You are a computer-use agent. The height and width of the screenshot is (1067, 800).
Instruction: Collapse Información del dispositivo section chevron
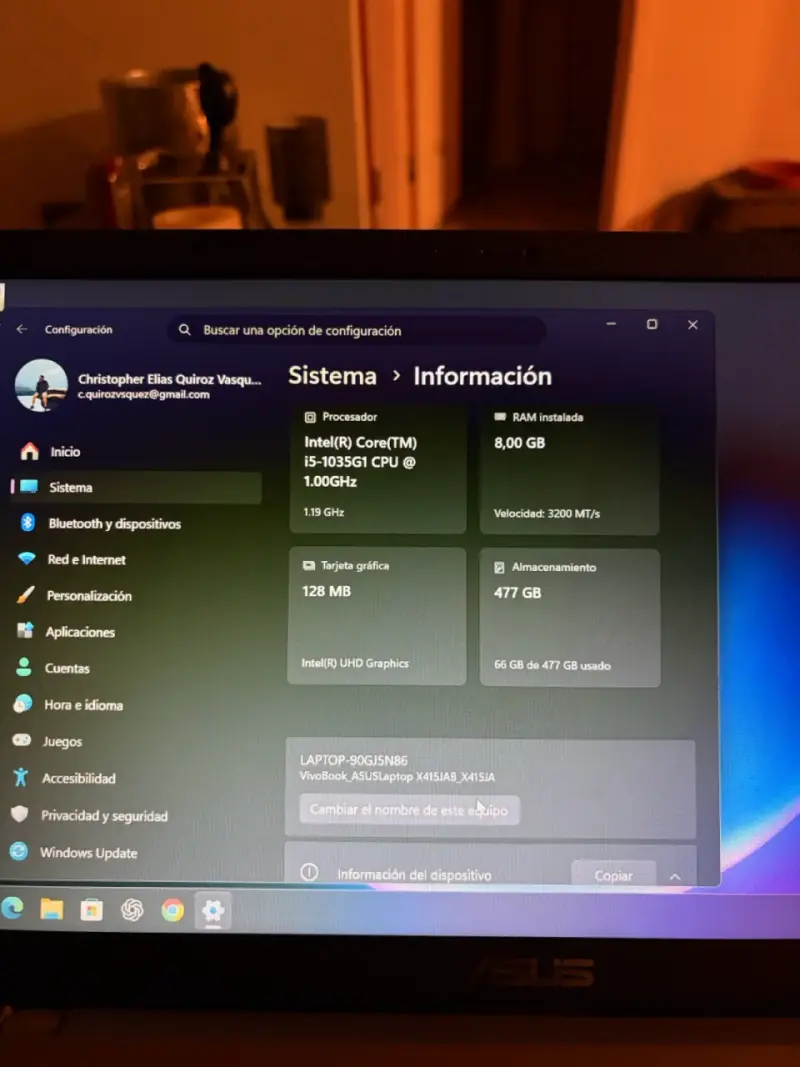pyautogui.click(x=675, y=876)
